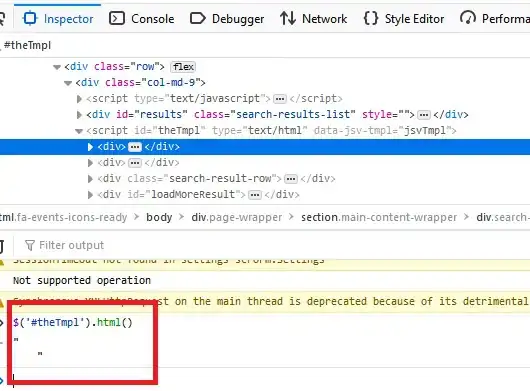Image resolution: width=530 pixels, height=391 pixels.
Task: Toggle the flex badge on row div
Action: pos(184,67)
